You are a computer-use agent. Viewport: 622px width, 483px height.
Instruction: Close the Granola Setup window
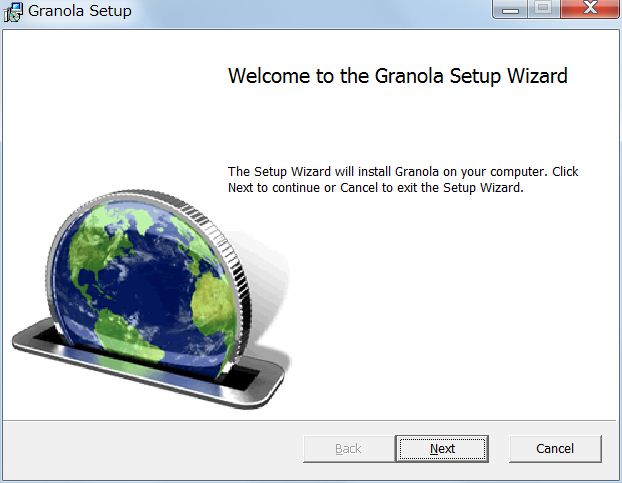point(590,9)
